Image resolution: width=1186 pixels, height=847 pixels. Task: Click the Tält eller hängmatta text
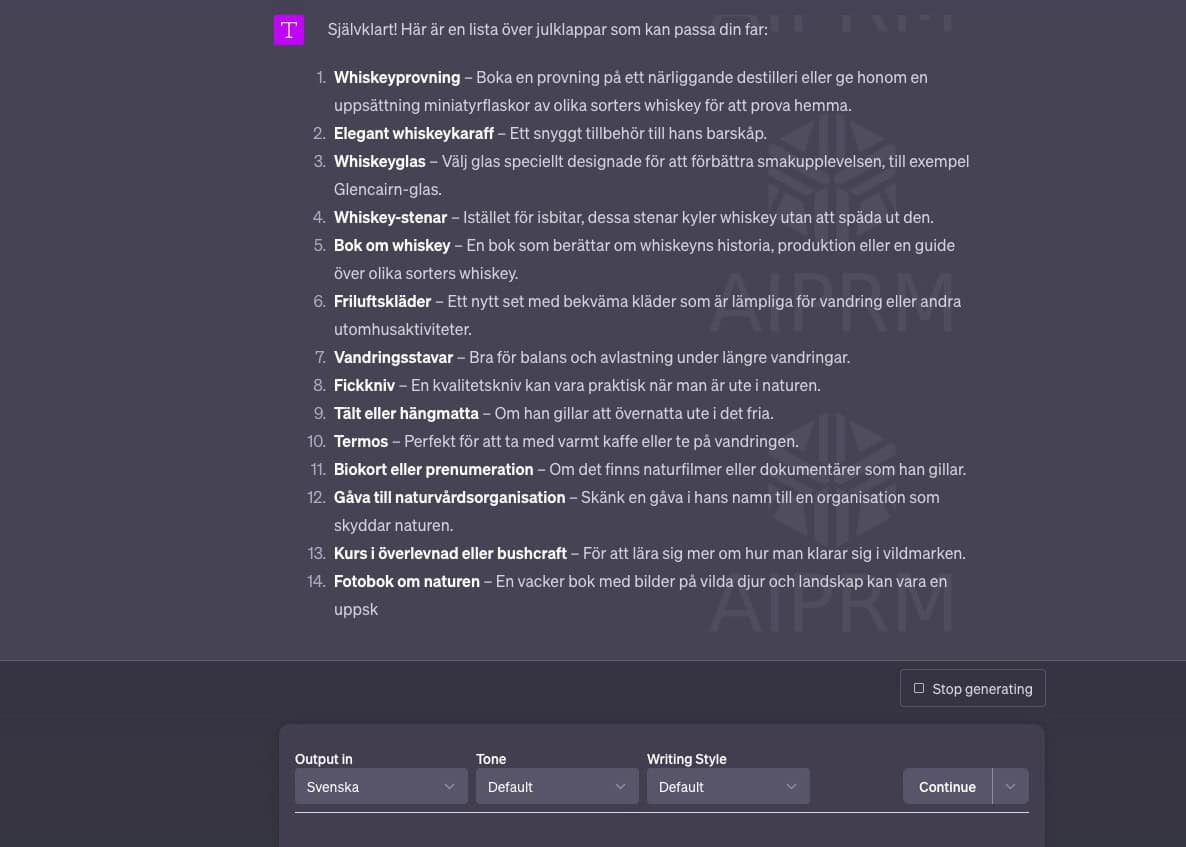pyautogui.click(x=406, y=413)
